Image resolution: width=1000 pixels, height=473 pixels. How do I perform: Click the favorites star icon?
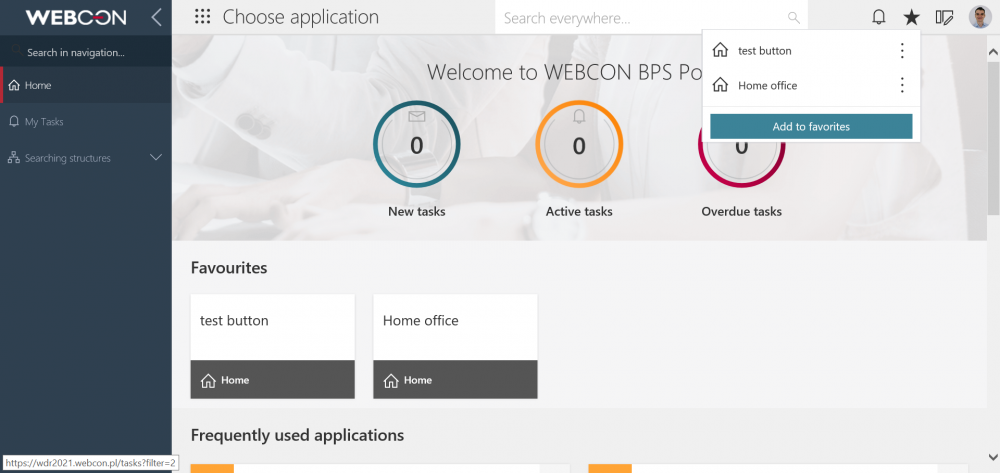(911, 17)
